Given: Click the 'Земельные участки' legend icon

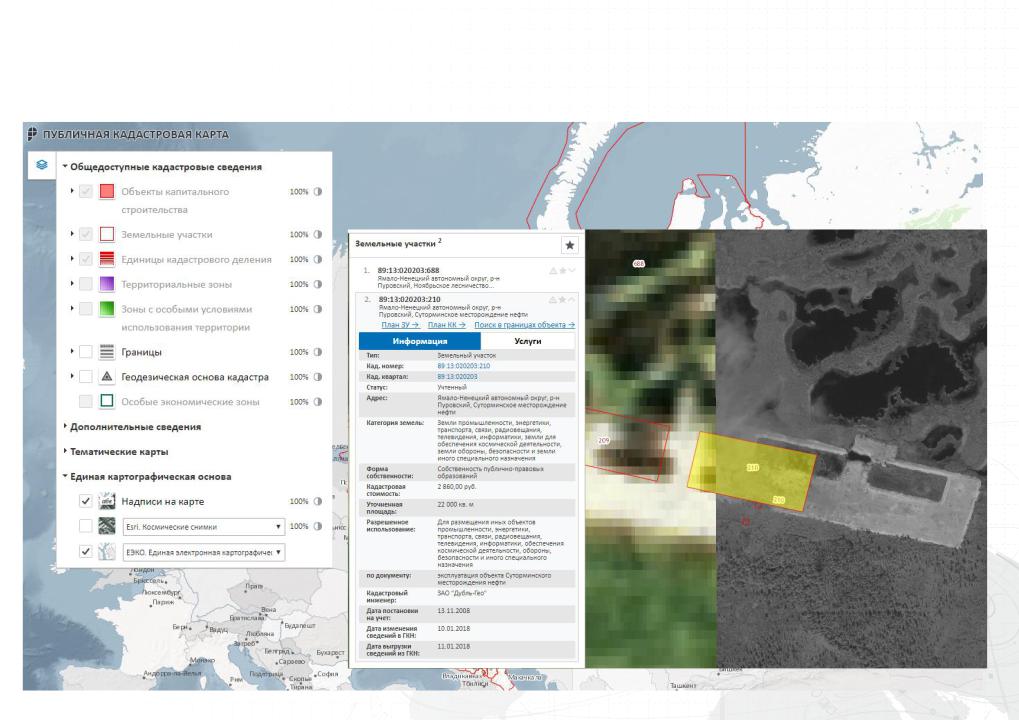Looking at the screenshot, I should (x=107, y=234).
